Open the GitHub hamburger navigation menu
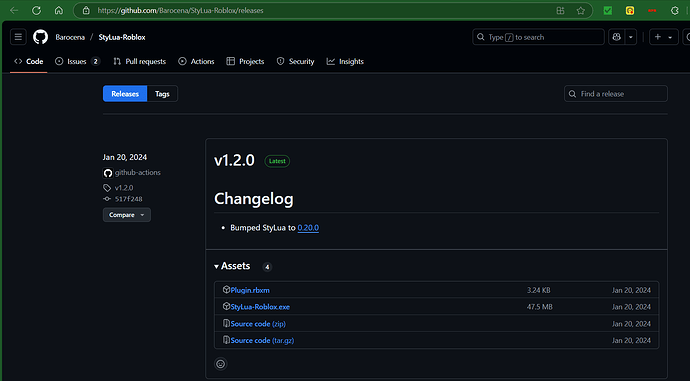This screenshot has height=381, width=690. pyautogui.click(x=18, y=37)
